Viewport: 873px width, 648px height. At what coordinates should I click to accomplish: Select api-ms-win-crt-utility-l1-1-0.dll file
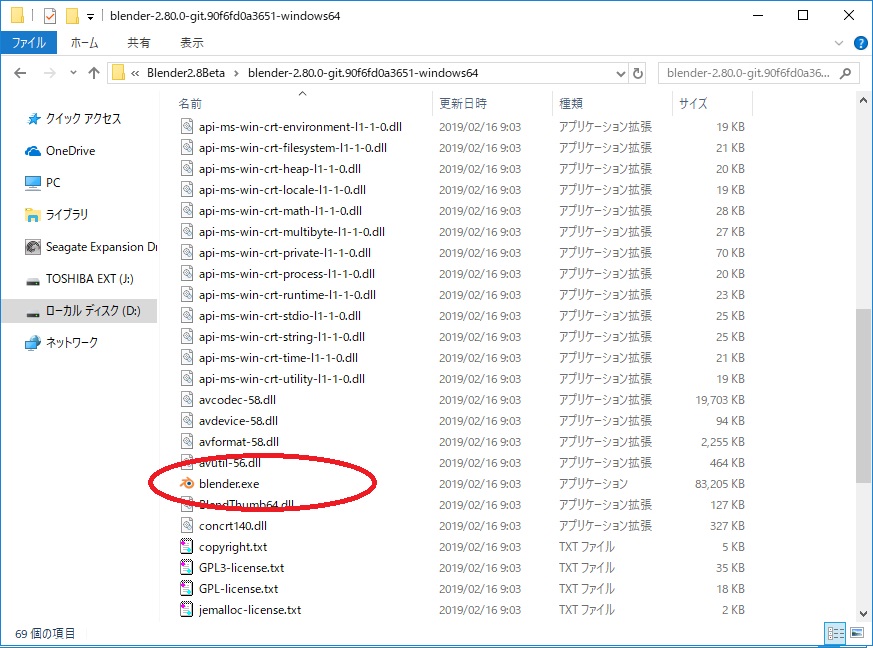282,379
